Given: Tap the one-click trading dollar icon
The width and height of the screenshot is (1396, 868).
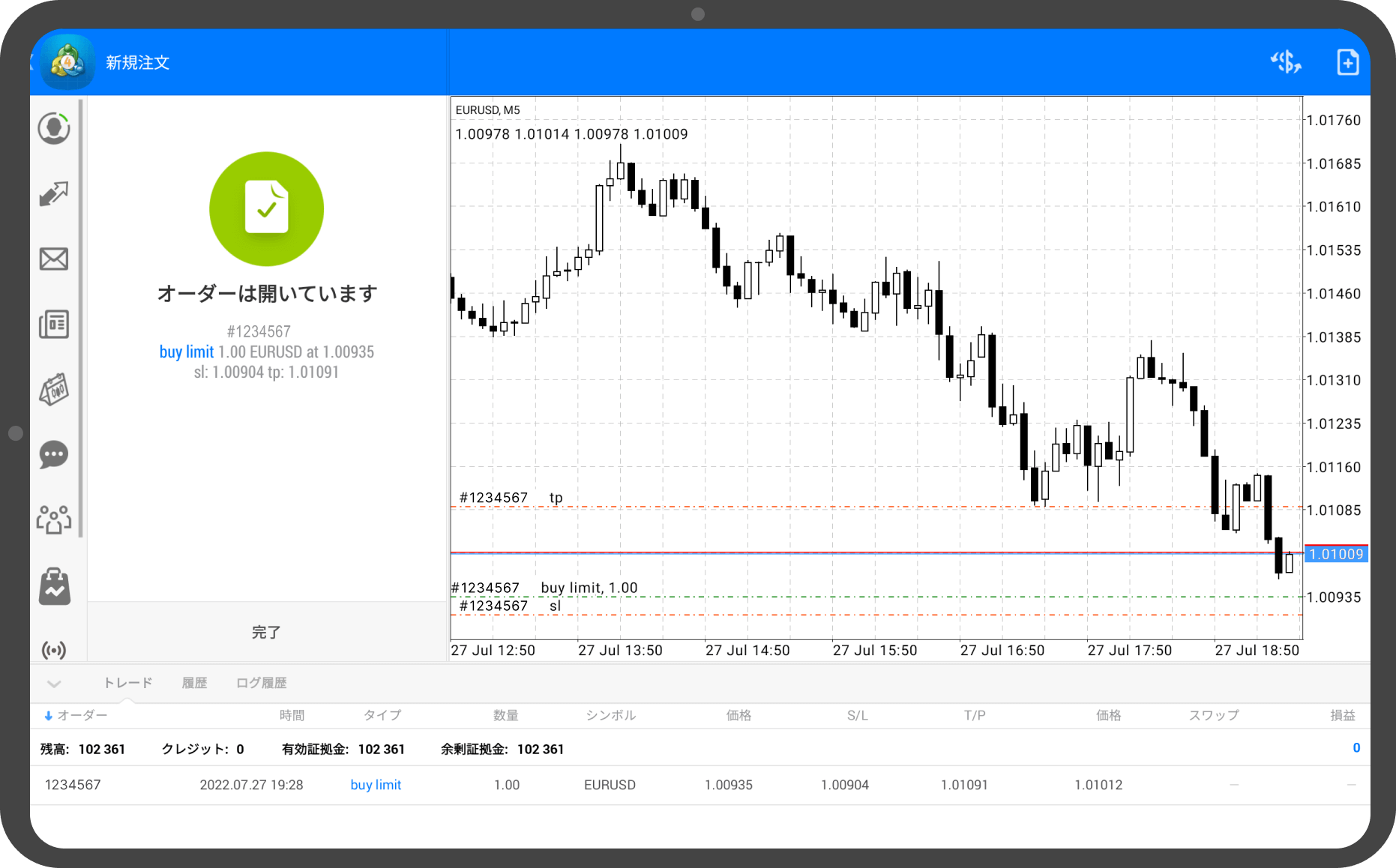Looking at the screenshot, I should 1286,62.
